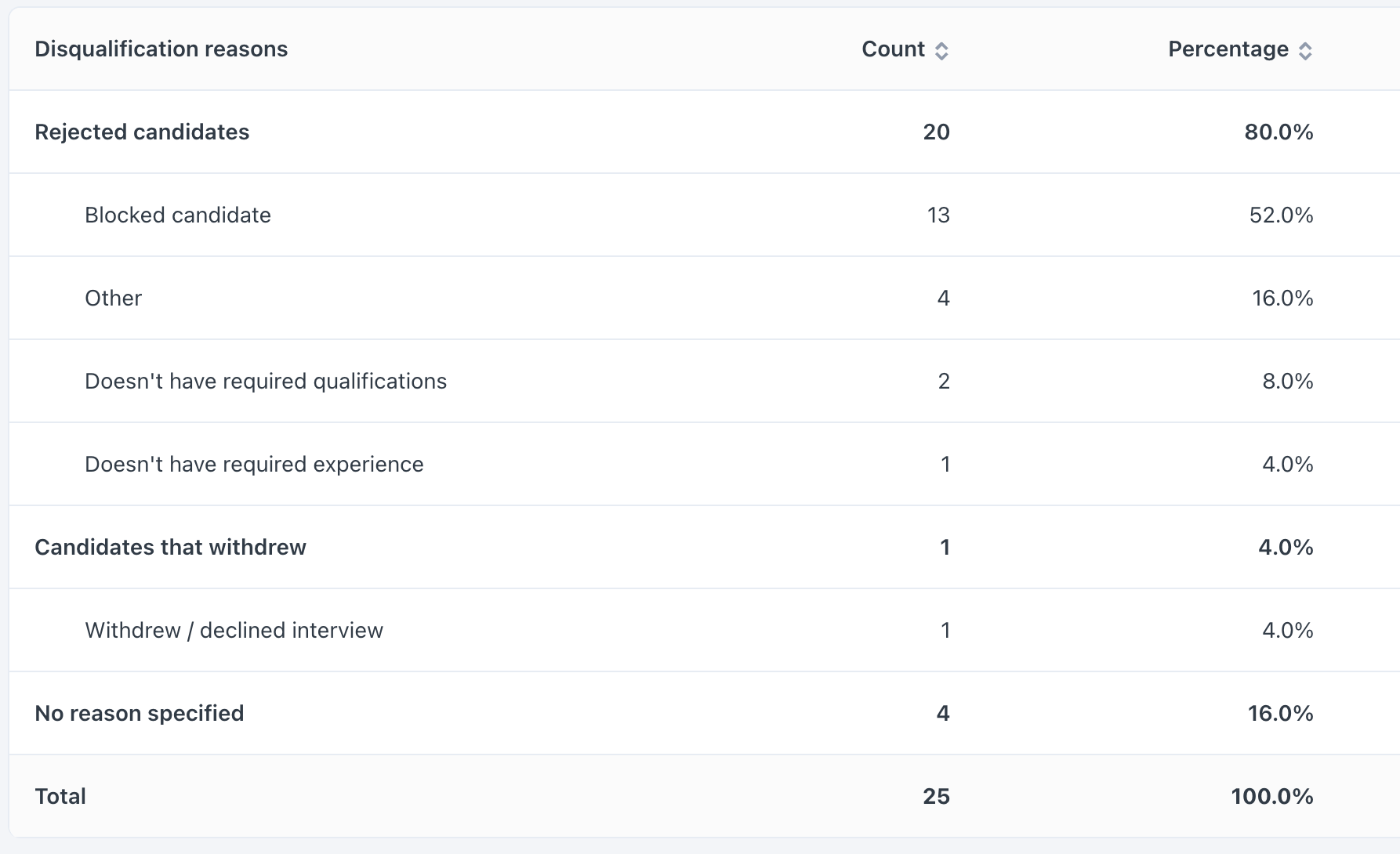This screenshot has height=854, width=1400.
Task: Click the 100.0% total percentage
Action: pyautogui.click(x=1271, y=797)
